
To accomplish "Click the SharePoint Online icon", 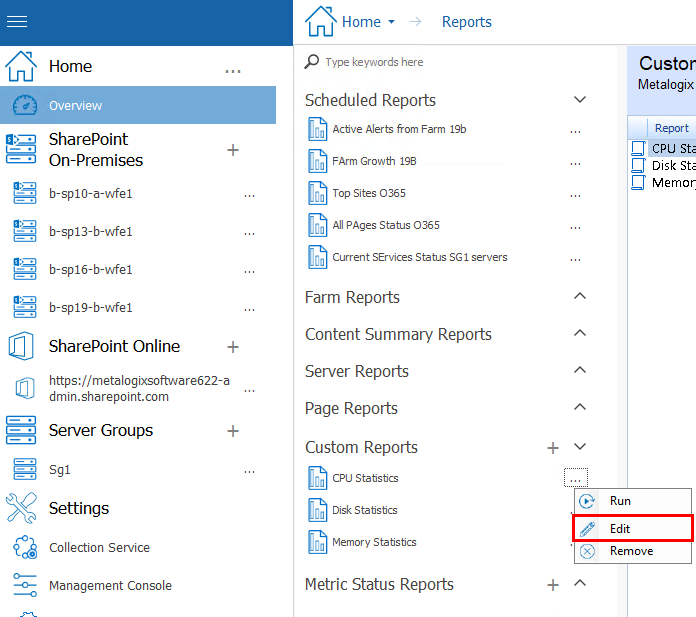I will [x=21, y=347].
